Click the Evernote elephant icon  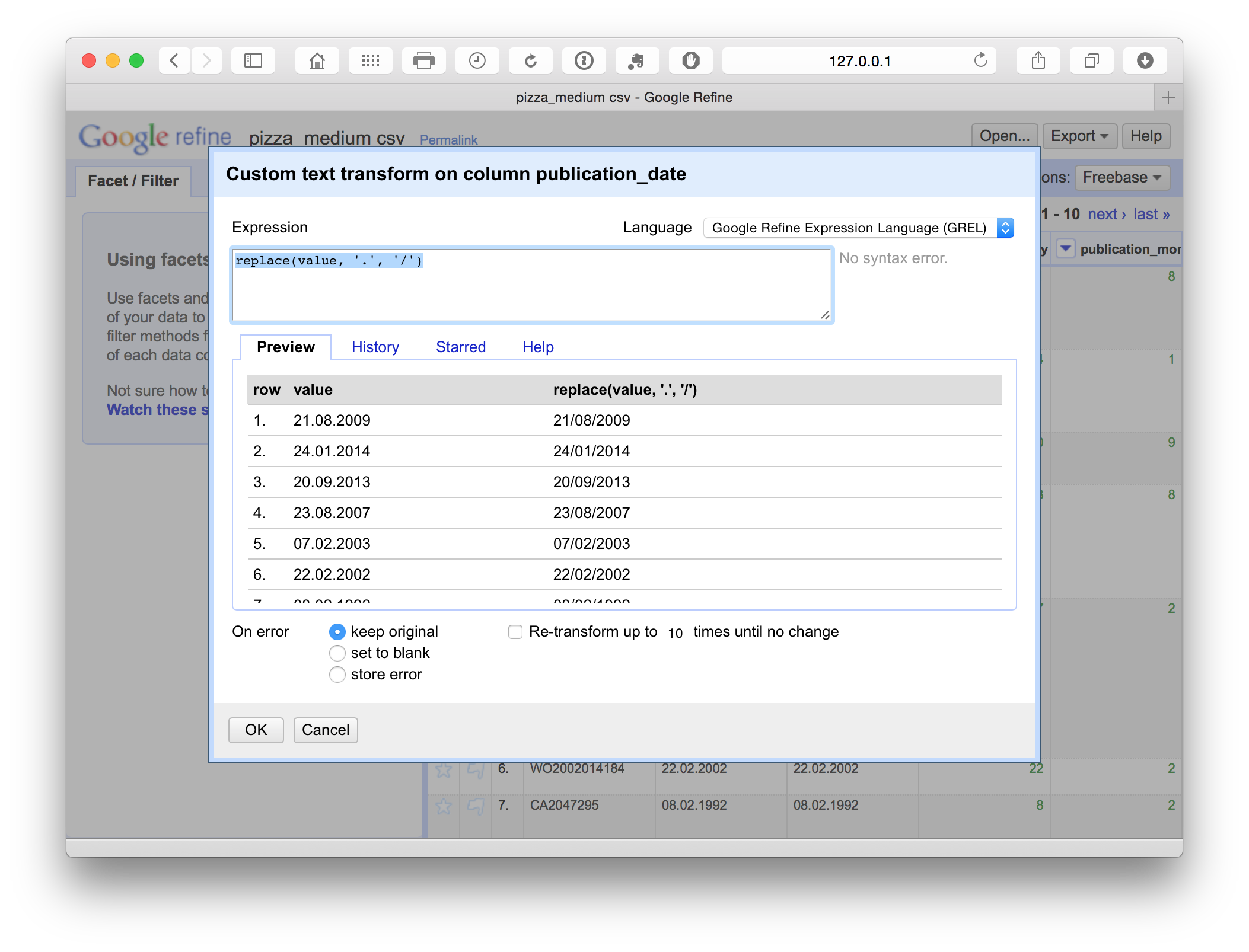point(637,60)
